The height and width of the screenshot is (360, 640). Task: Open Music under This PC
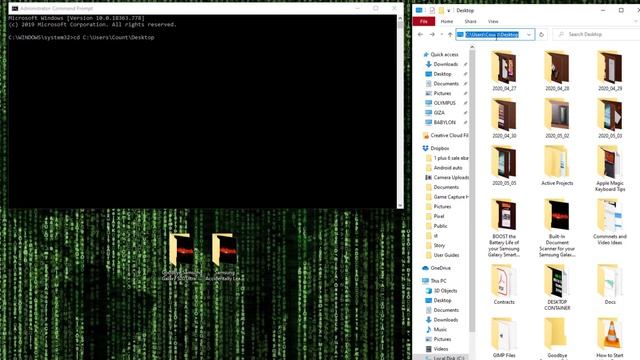[440, 329]
